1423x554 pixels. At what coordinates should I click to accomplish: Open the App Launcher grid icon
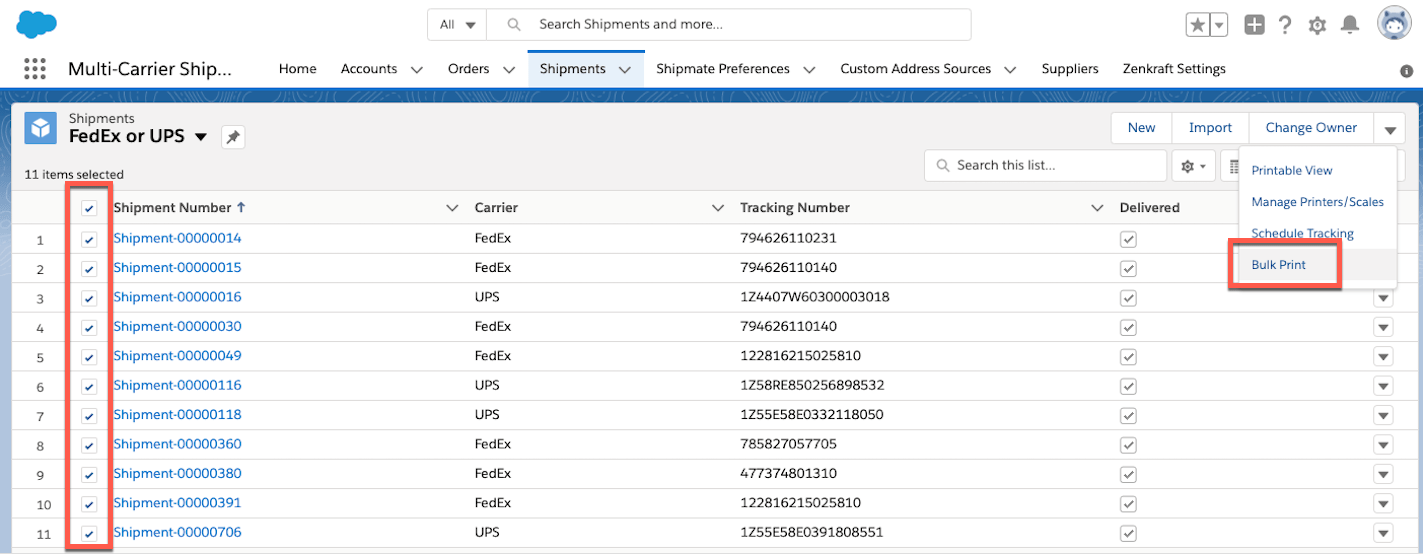click(34, 69)
